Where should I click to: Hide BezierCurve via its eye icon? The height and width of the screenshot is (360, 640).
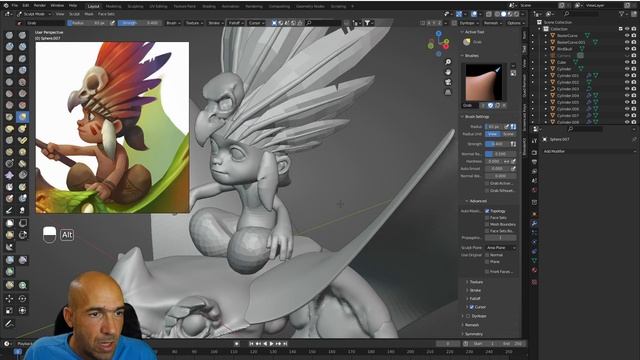click(627, 36)
